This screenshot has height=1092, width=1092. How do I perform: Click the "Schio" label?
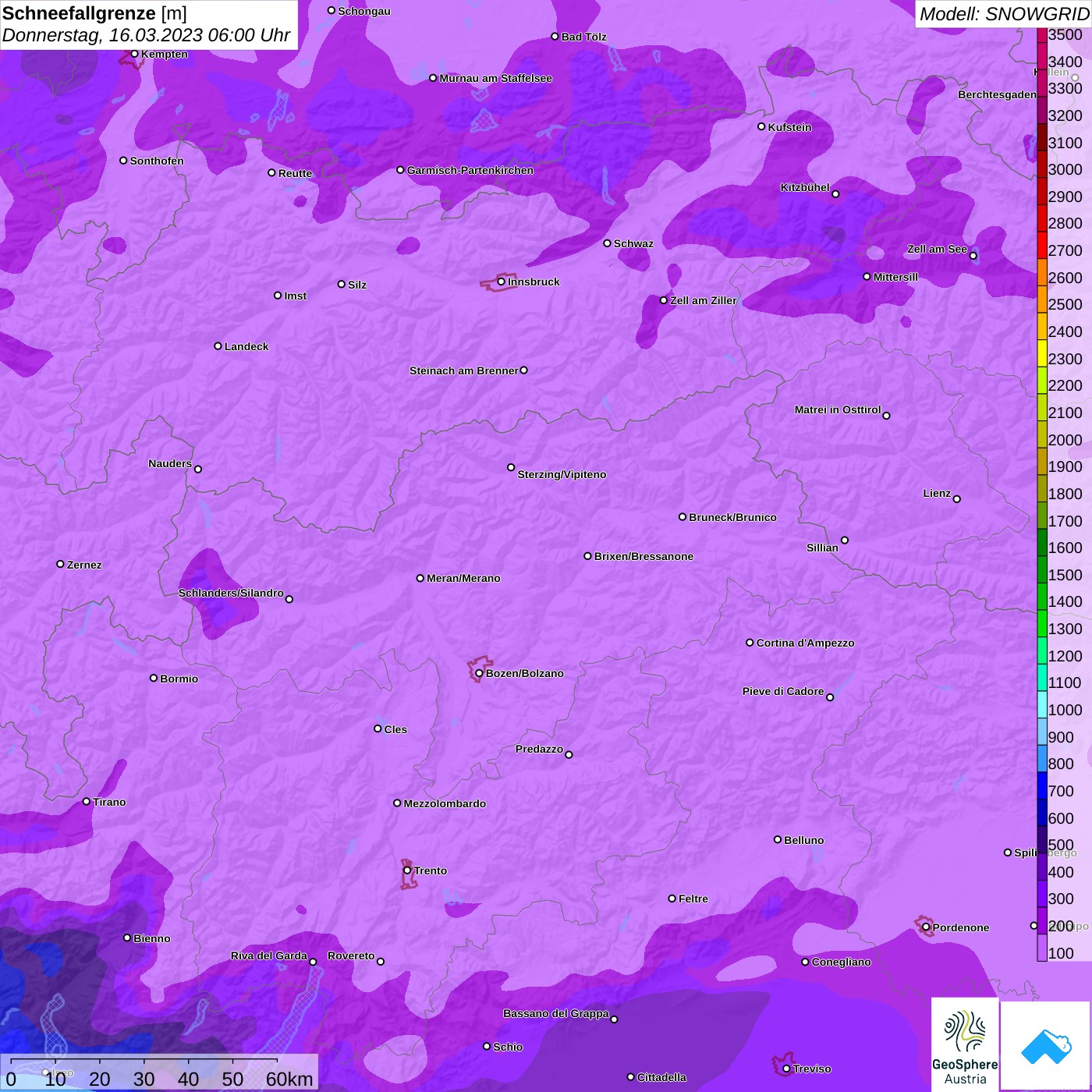508,1047
